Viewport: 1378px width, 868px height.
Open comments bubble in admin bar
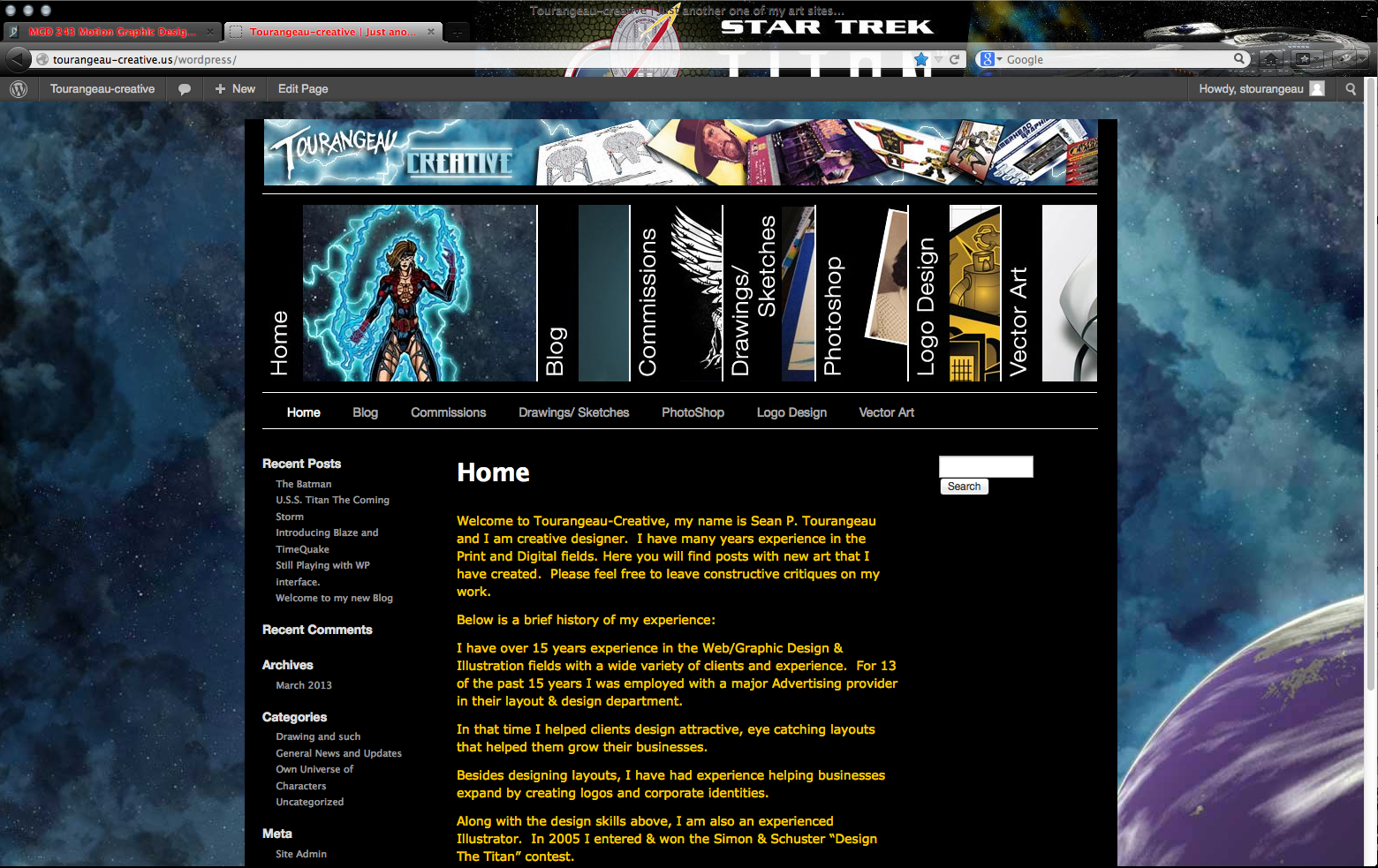[x=185, y=89]
